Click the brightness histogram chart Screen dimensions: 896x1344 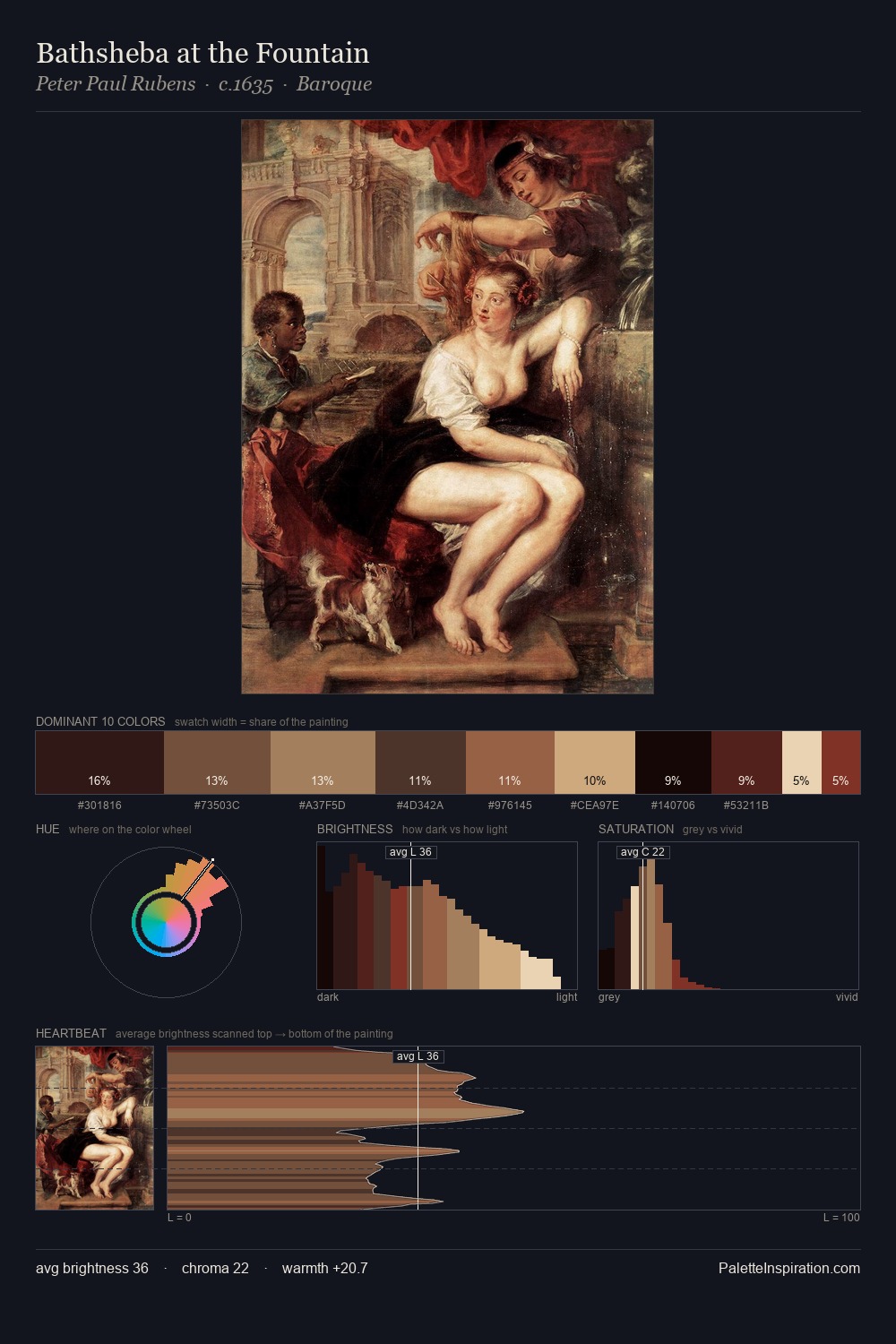click(447, 916)
